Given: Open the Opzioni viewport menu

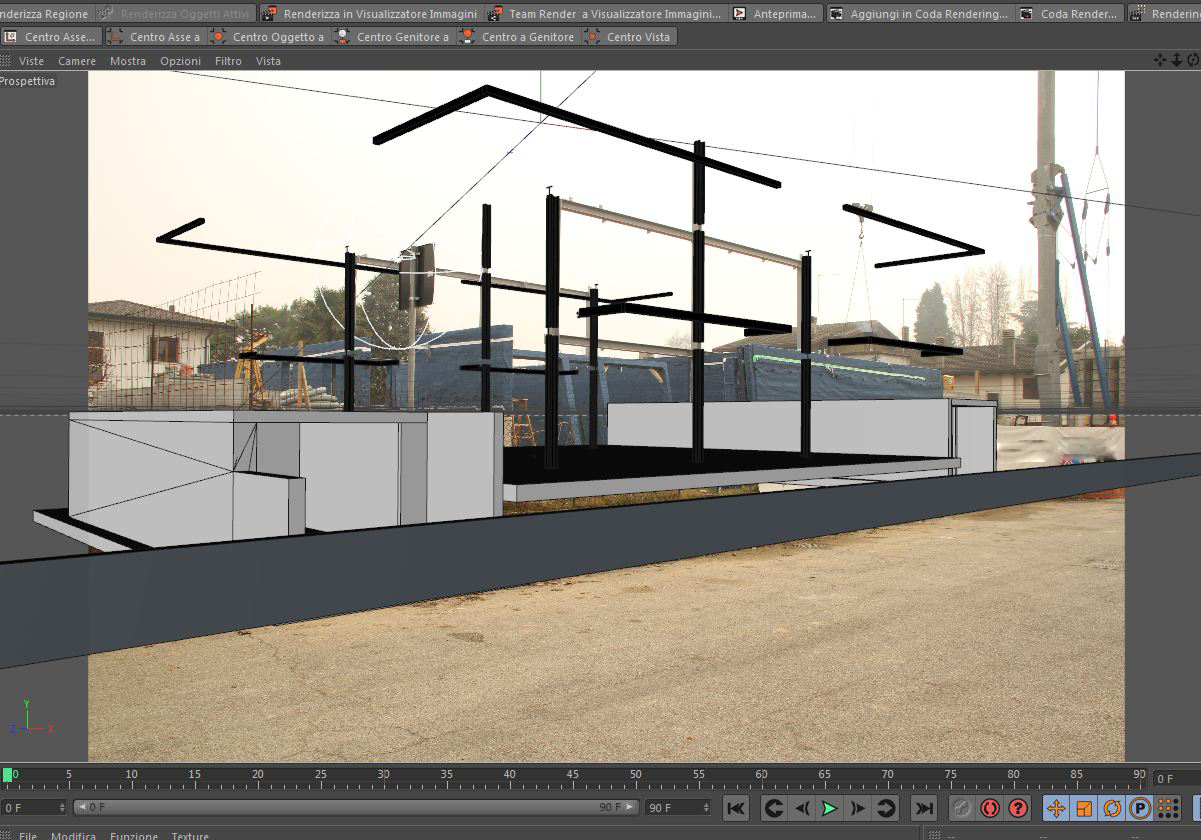Looking at the screenshot, I should click(x=181, y=61).
